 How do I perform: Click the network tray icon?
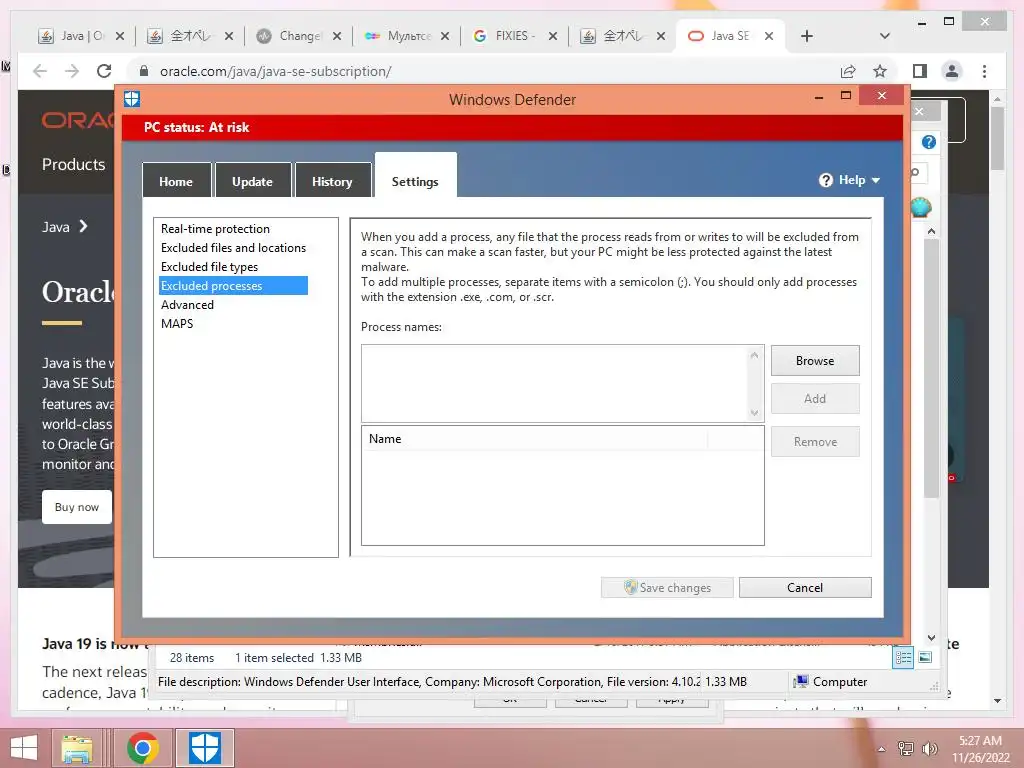(906, 748)
